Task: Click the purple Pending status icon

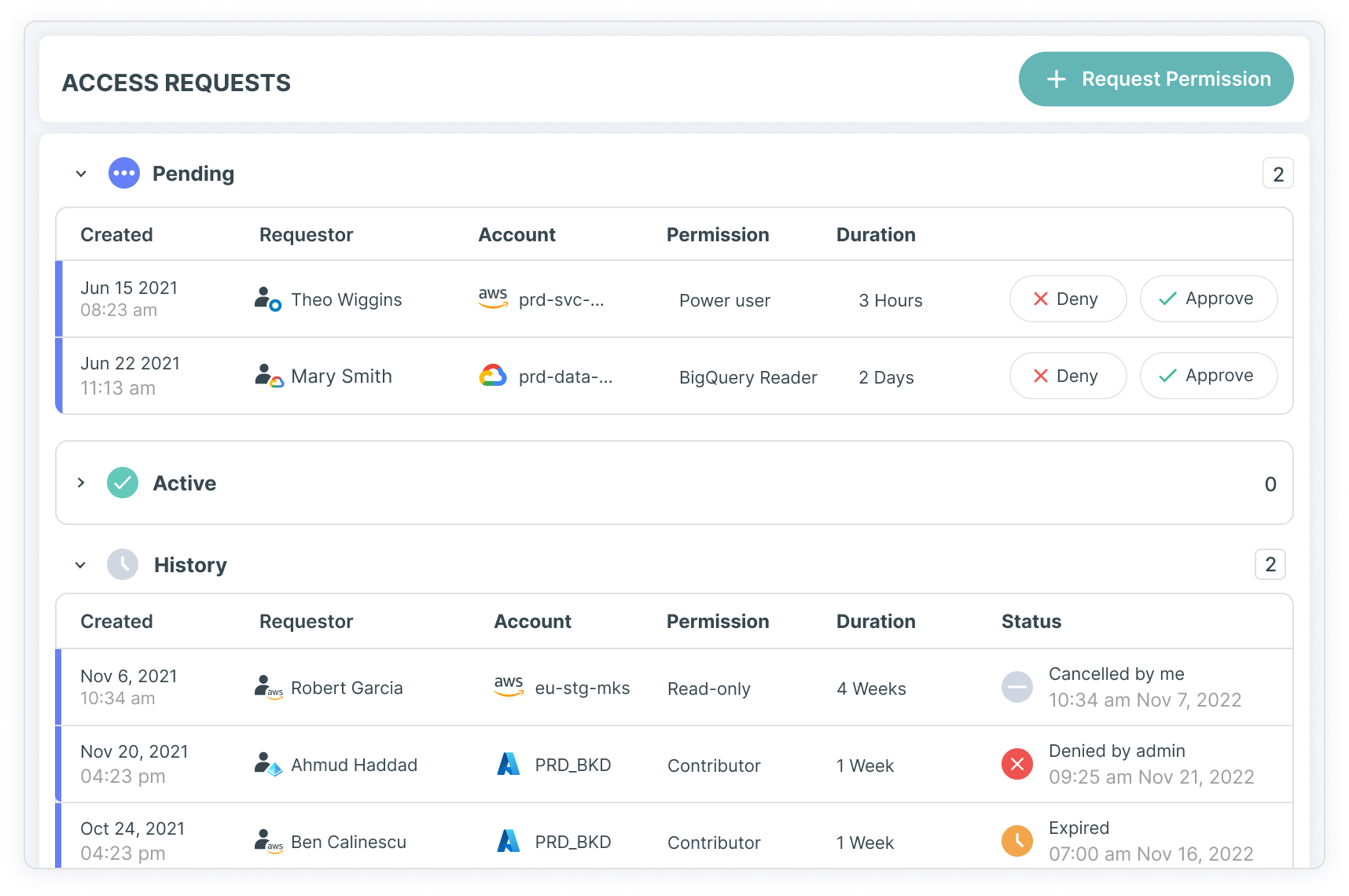Action: (124, 174)
